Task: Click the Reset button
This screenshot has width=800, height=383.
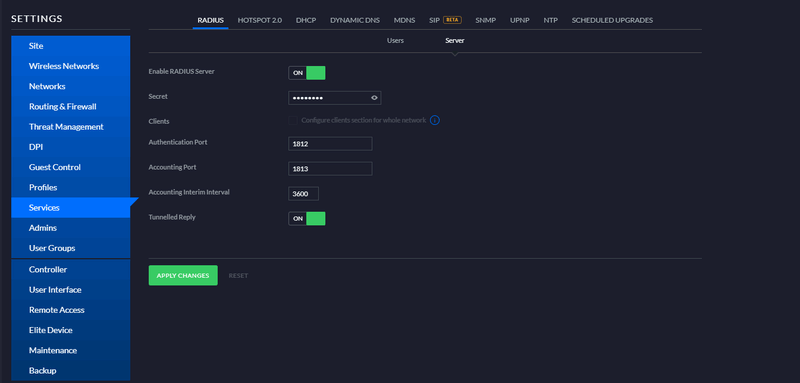Action: [x=238, y=275]
